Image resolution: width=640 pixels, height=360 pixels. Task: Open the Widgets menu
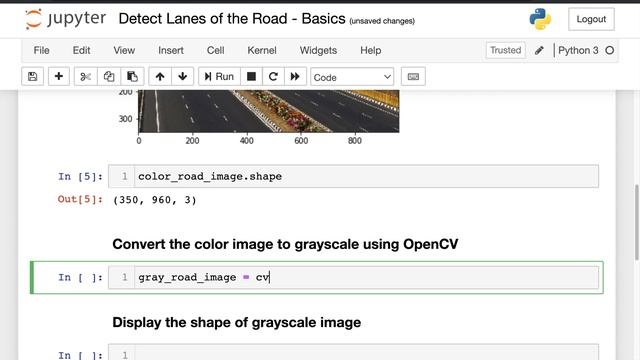tap(318, 50)
